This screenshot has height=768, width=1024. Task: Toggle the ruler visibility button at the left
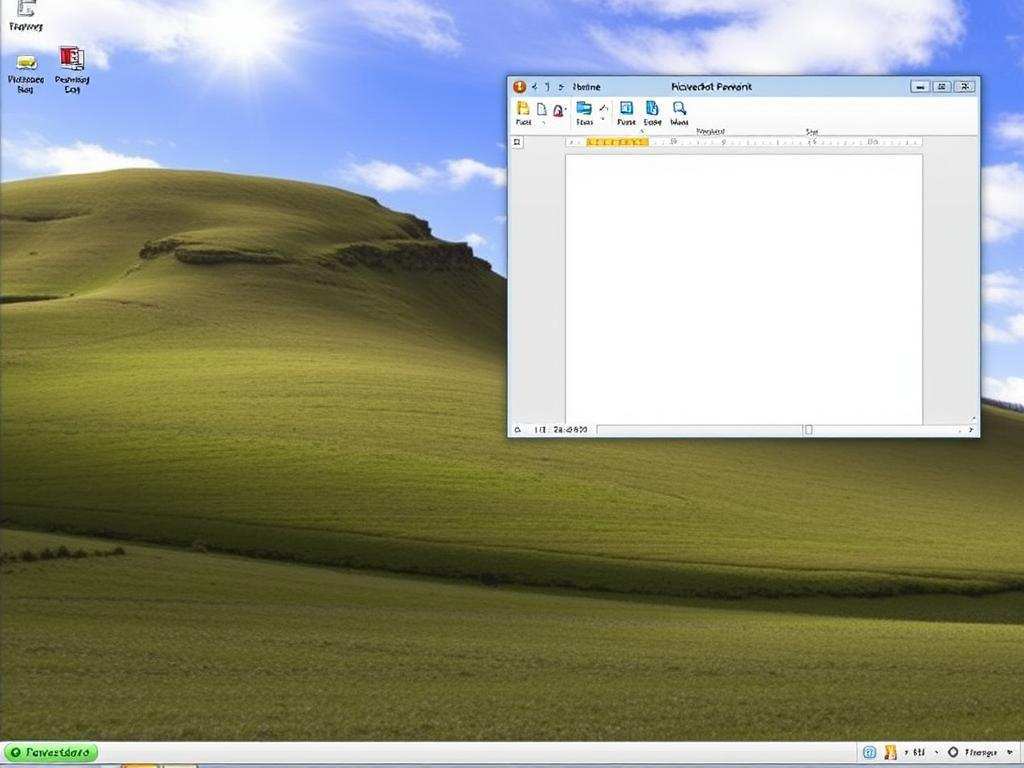[x=516, y=141]
